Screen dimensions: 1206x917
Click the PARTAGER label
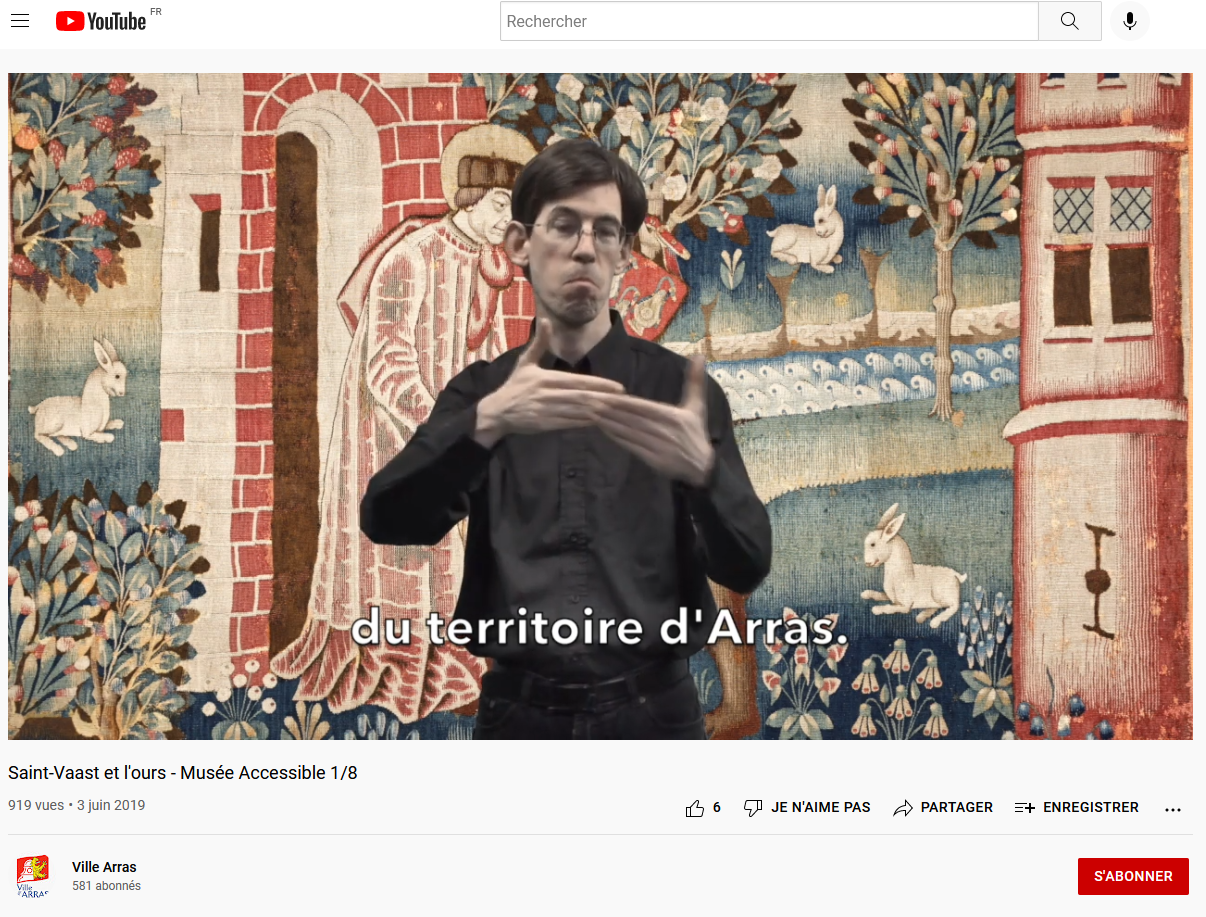956,807
